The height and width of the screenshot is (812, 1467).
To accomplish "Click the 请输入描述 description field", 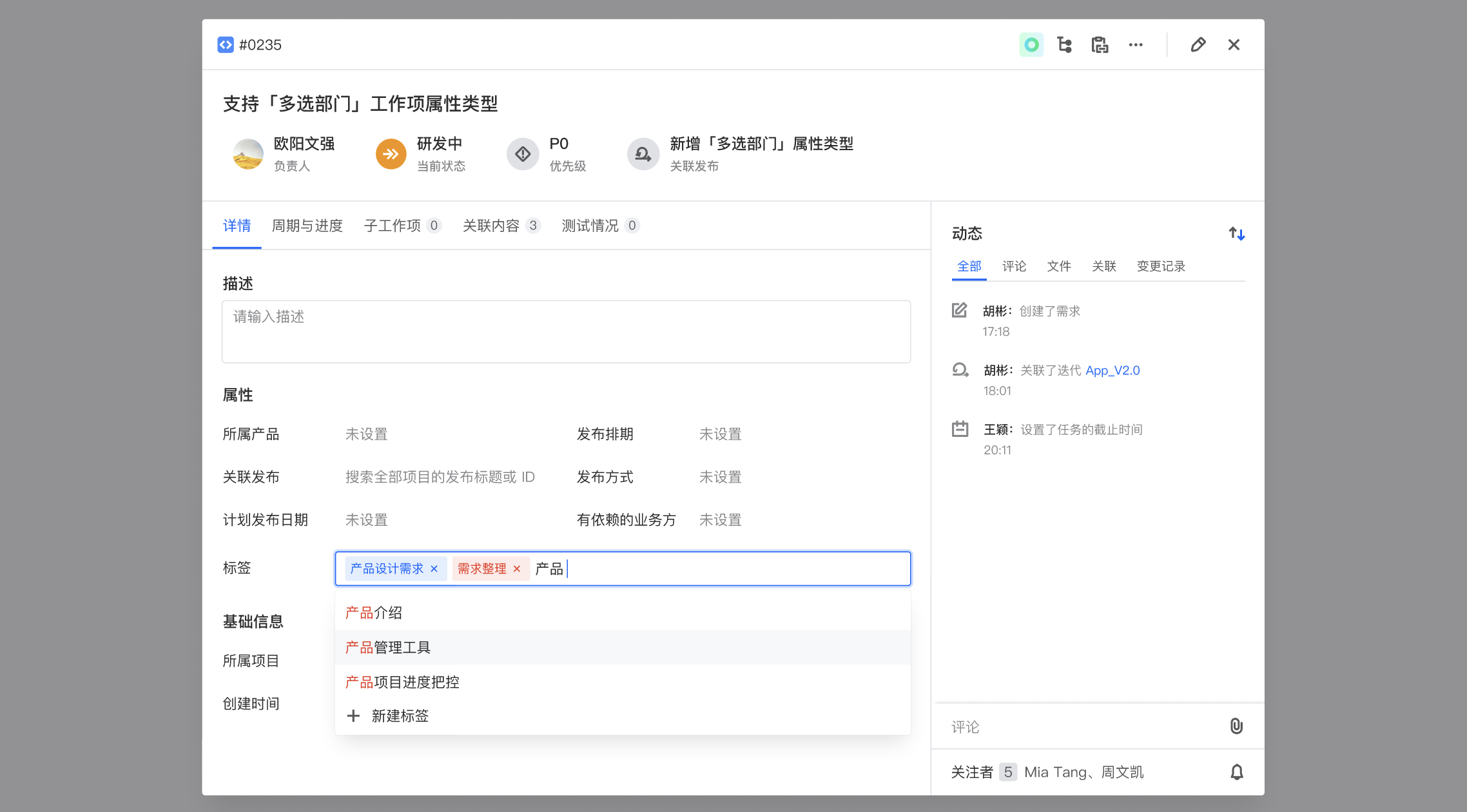I will point(566,331).
